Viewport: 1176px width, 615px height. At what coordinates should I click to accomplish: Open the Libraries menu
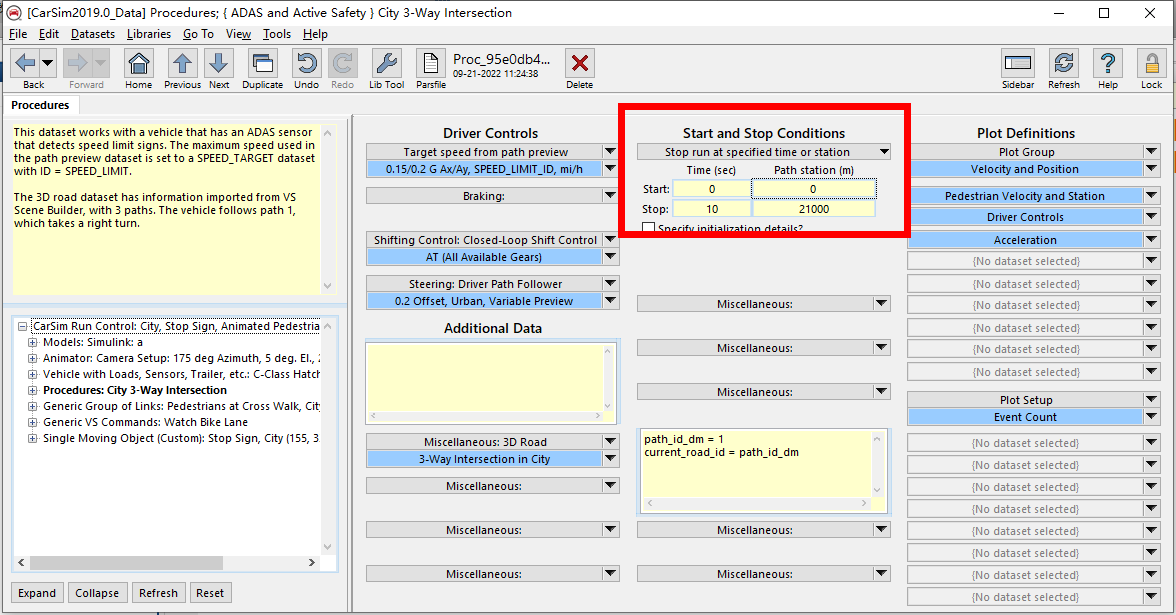coord(148,34)
